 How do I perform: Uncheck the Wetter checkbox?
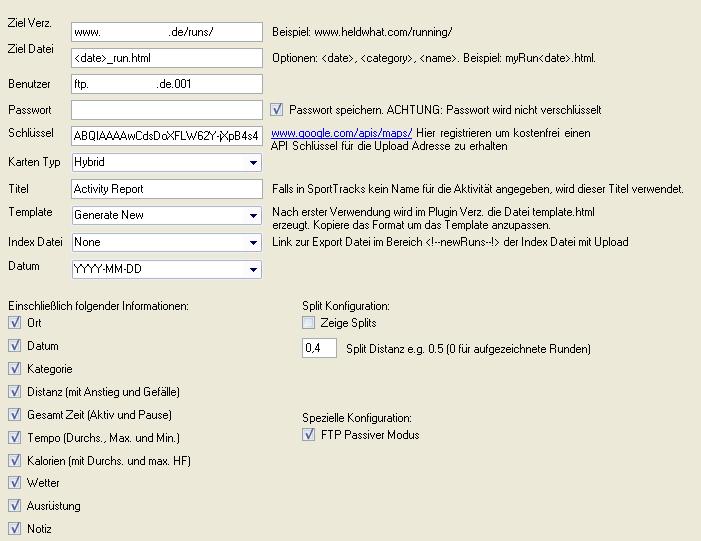tap(15, 483)
